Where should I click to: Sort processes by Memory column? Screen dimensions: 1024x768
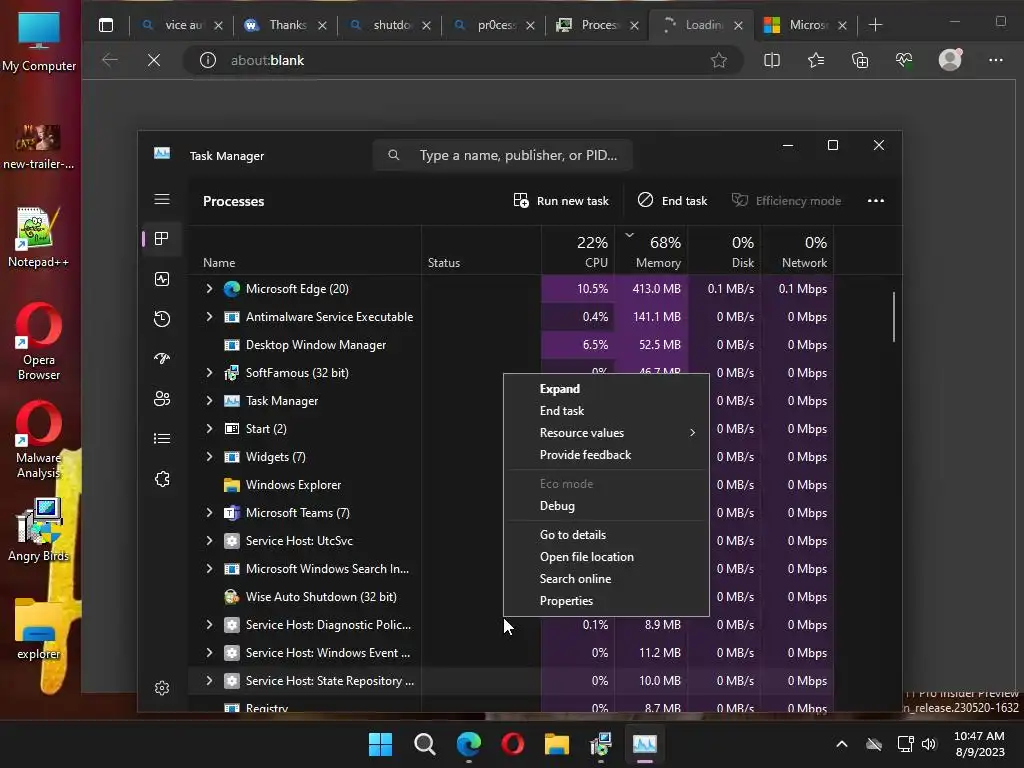[x=650, y=251]
